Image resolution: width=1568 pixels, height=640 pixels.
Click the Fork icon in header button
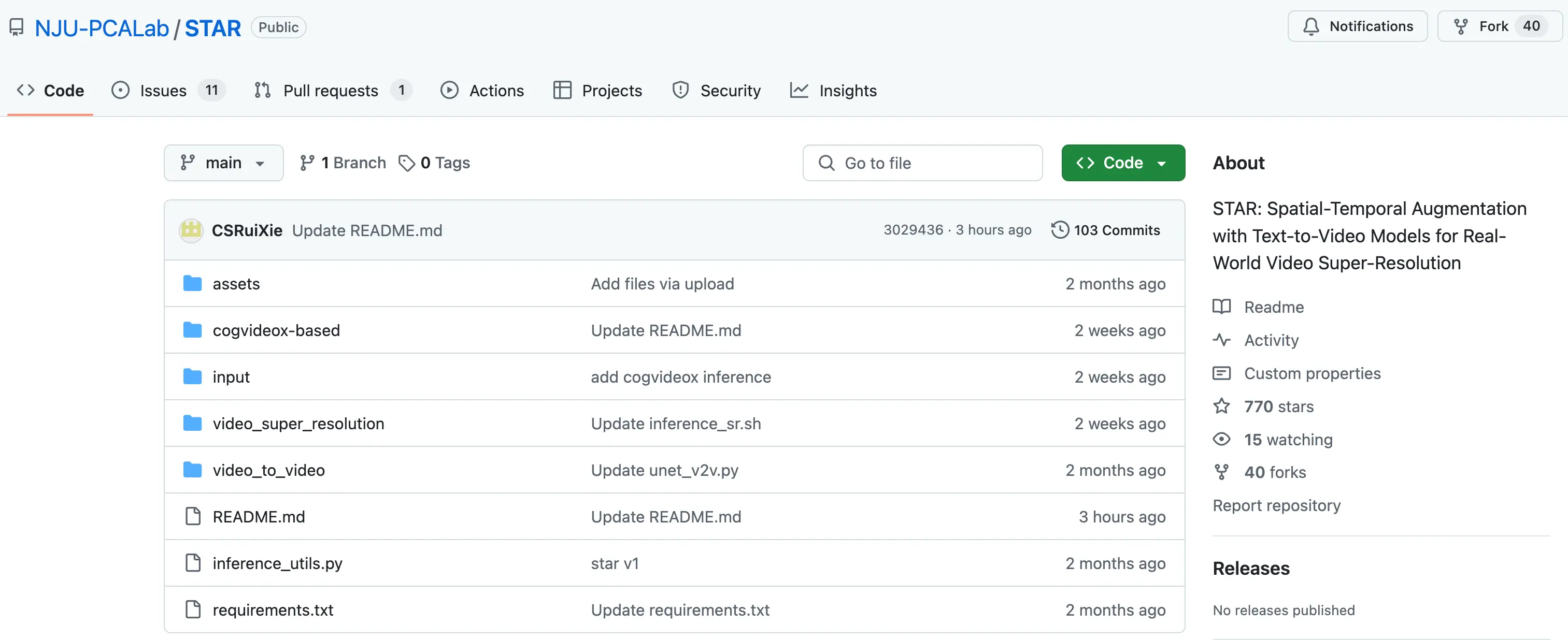(x=1461, y=26)
